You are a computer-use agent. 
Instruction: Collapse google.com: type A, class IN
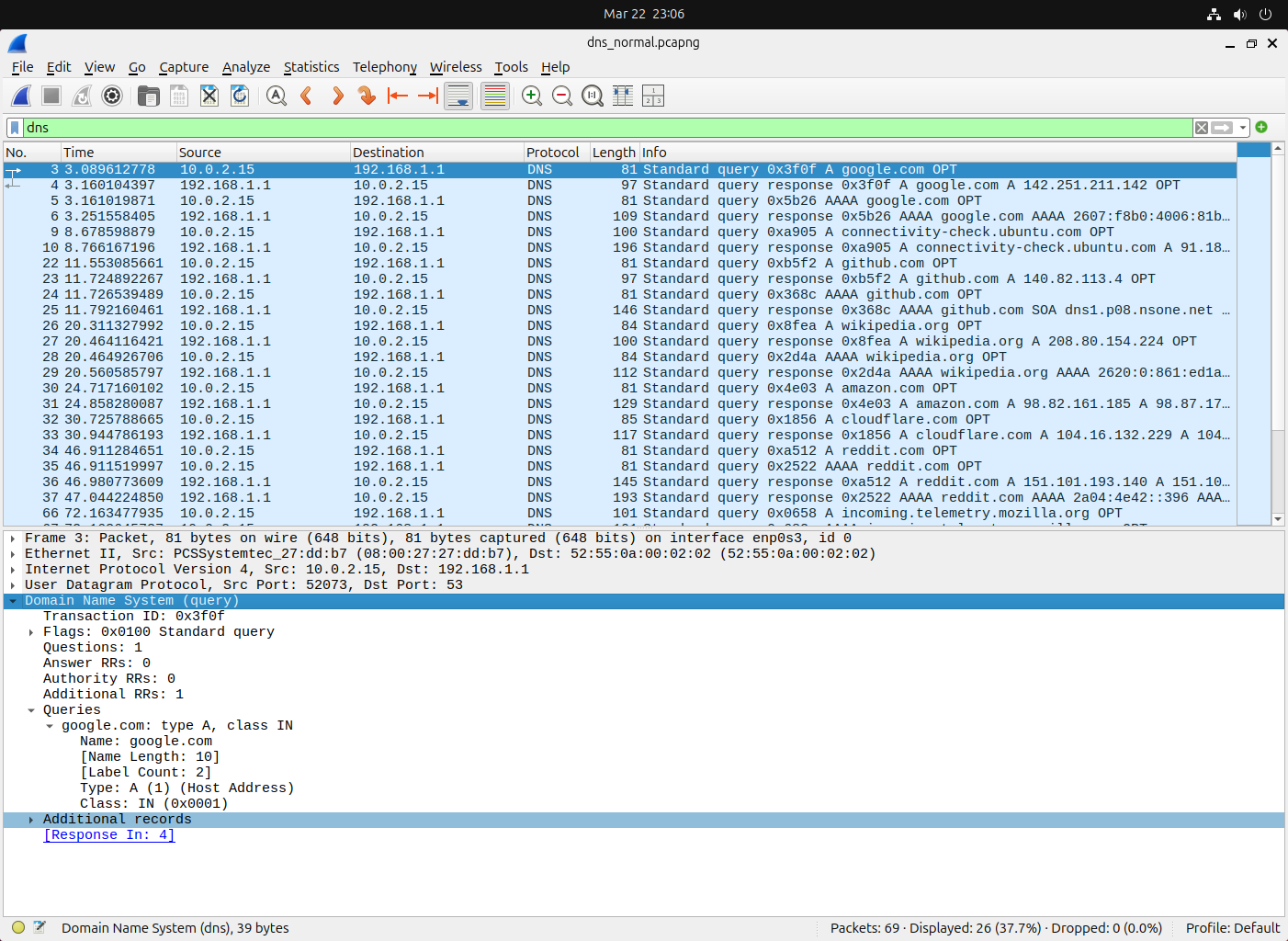pyautogui.click(x=50, y=726)
